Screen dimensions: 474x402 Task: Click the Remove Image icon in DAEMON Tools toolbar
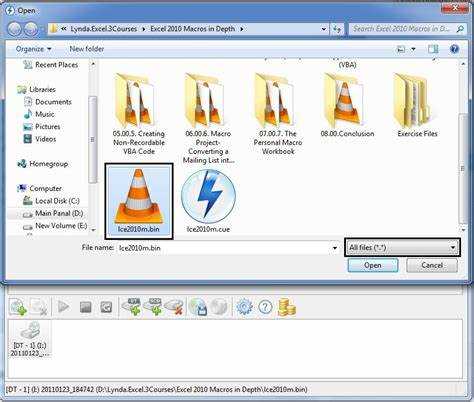pos(39,307)
